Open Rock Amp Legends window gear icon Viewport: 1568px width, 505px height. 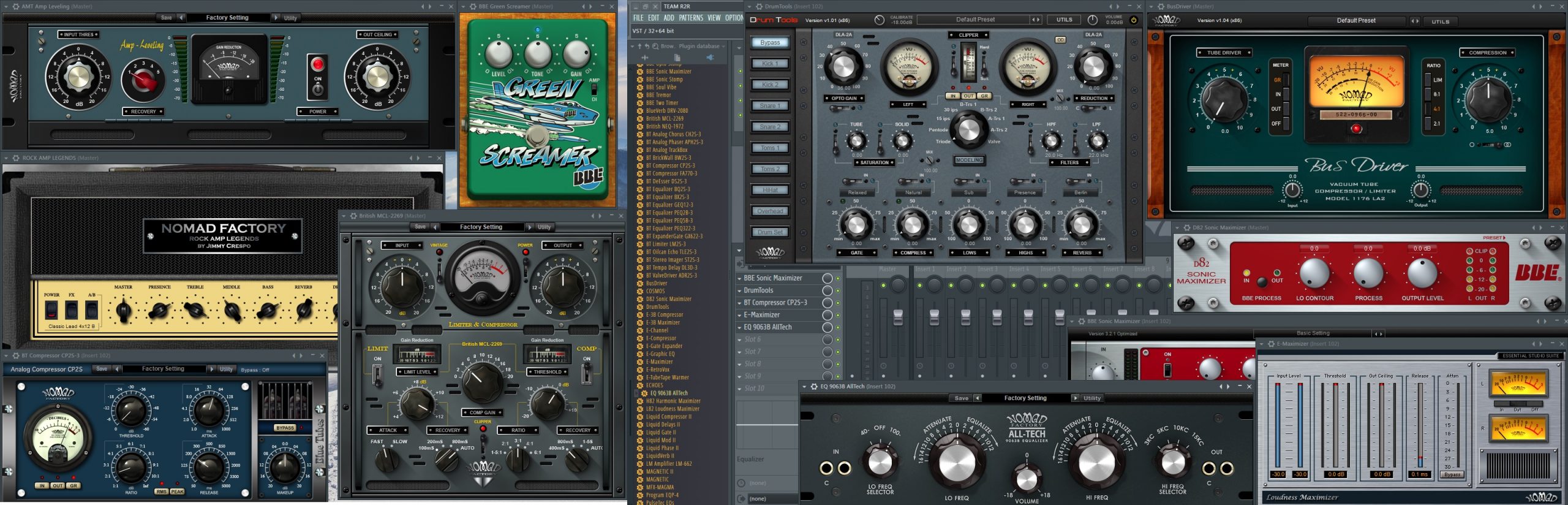click(x=16, y=158)
